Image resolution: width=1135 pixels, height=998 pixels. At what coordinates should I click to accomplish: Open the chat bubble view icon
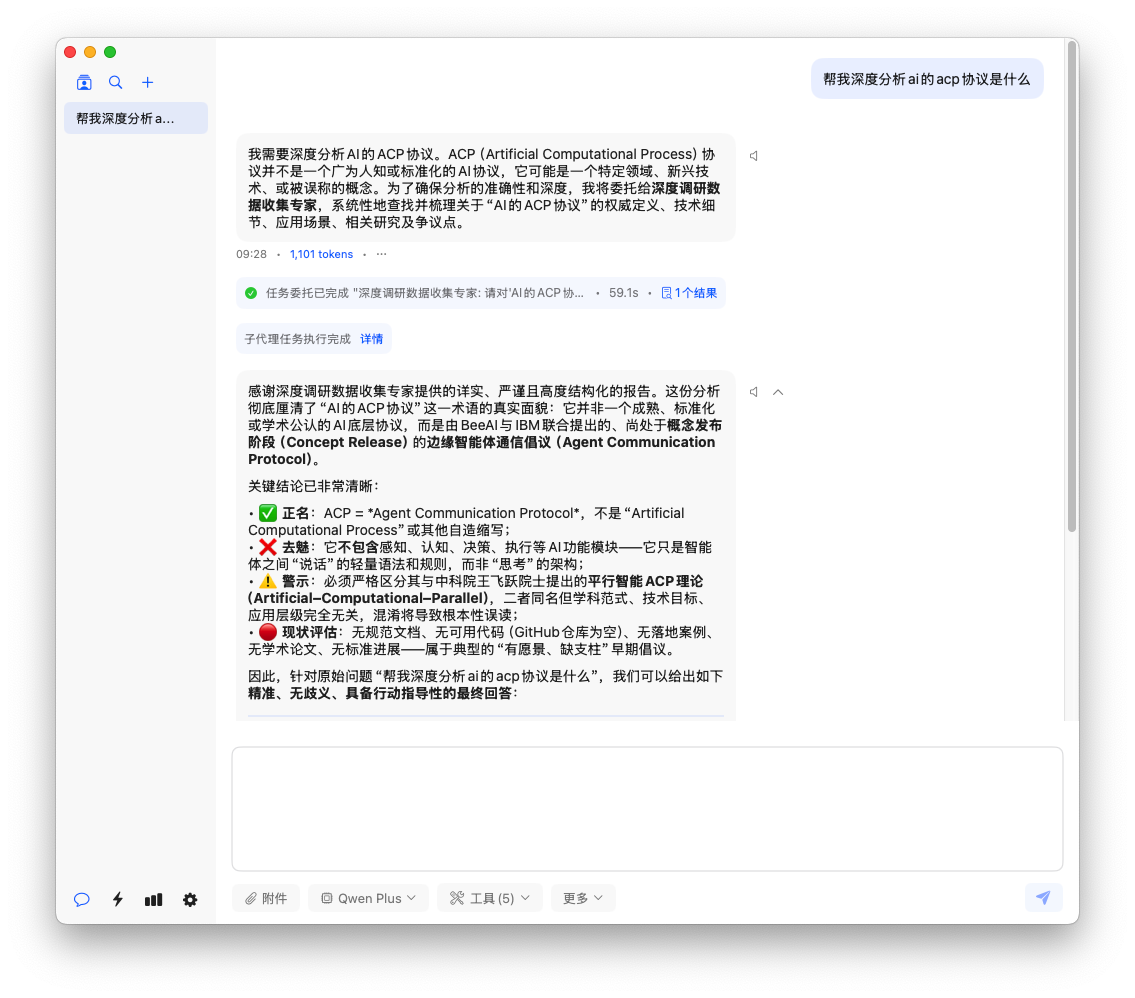[82, 899]
